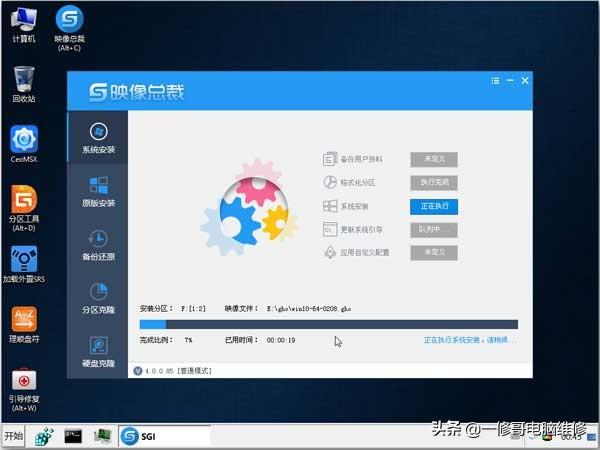Image resolution: width=600 pixels, height=450 pixels.
Task: Click the 完成比例 7% value
Action: coord(188,340)
